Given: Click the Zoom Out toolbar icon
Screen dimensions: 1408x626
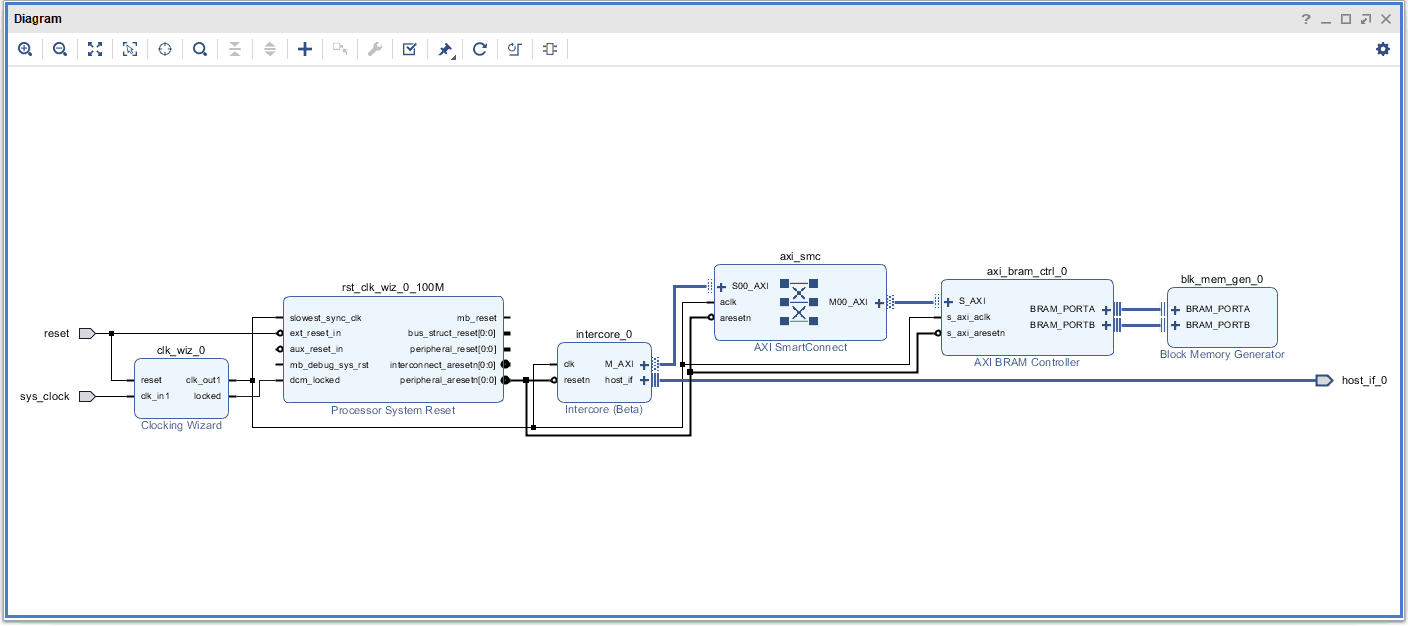Looking at the screenshot, I should [60, 49].
